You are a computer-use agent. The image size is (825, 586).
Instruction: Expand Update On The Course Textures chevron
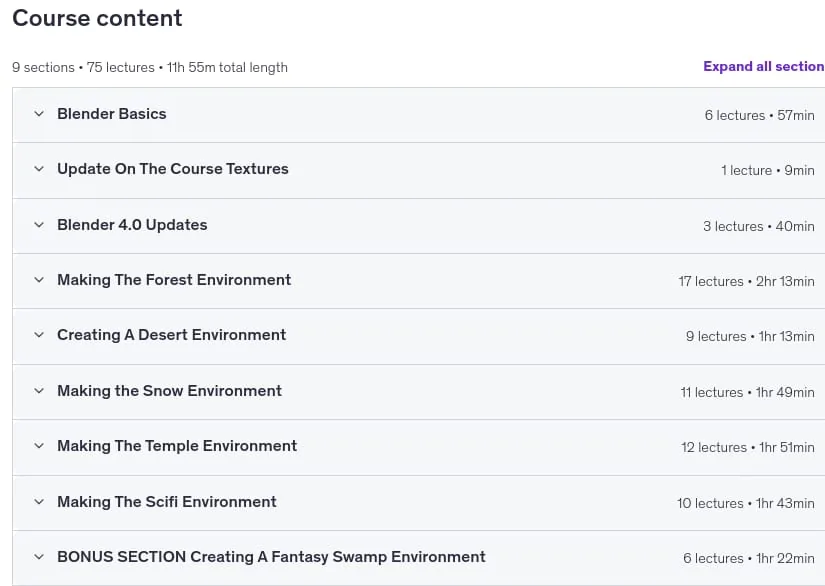coord(39,169)
